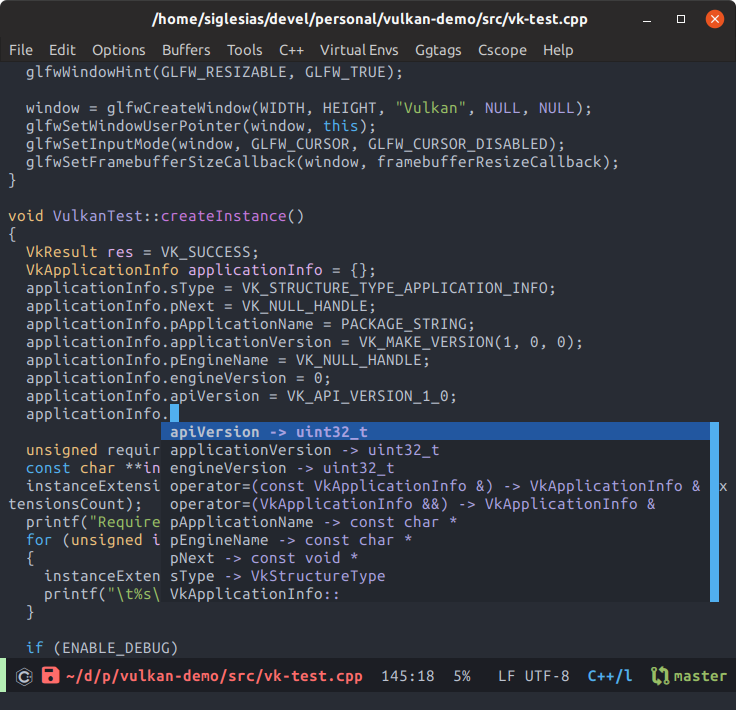Select applicationVersion completion candidate
Image resolution: width=736 pixels, height=710 pixels.
pos(435,450)
